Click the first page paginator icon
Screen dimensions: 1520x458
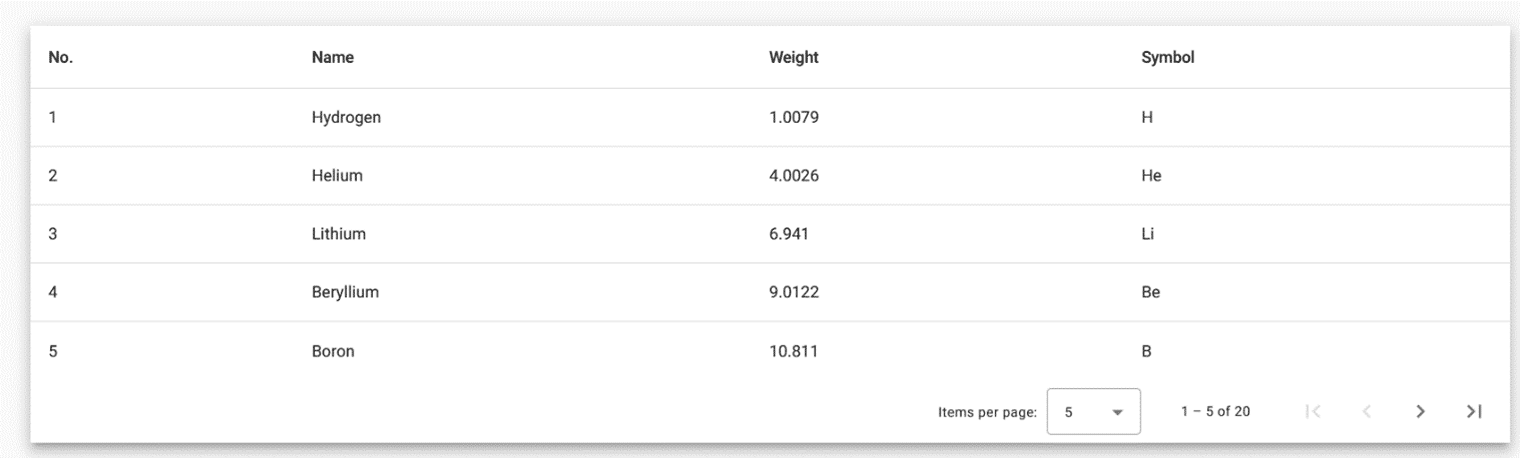click(1314, 411)
